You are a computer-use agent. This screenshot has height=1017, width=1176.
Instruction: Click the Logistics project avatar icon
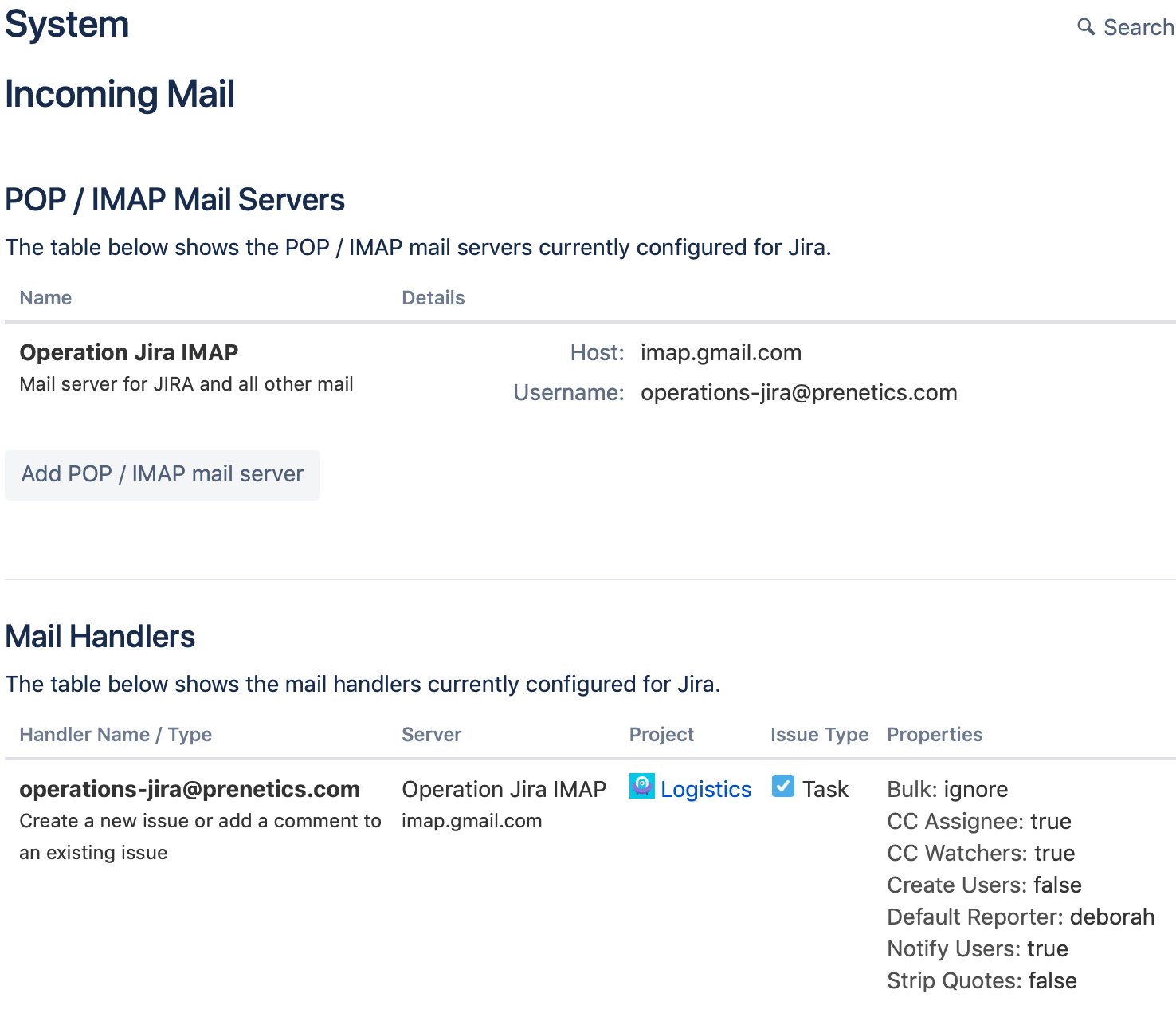[x=641, y=788]
